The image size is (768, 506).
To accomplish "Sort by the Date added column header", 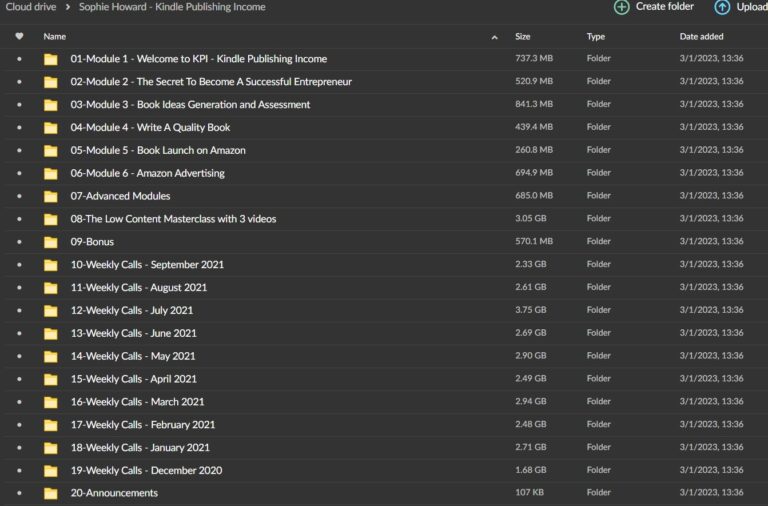I will point(701,37).
